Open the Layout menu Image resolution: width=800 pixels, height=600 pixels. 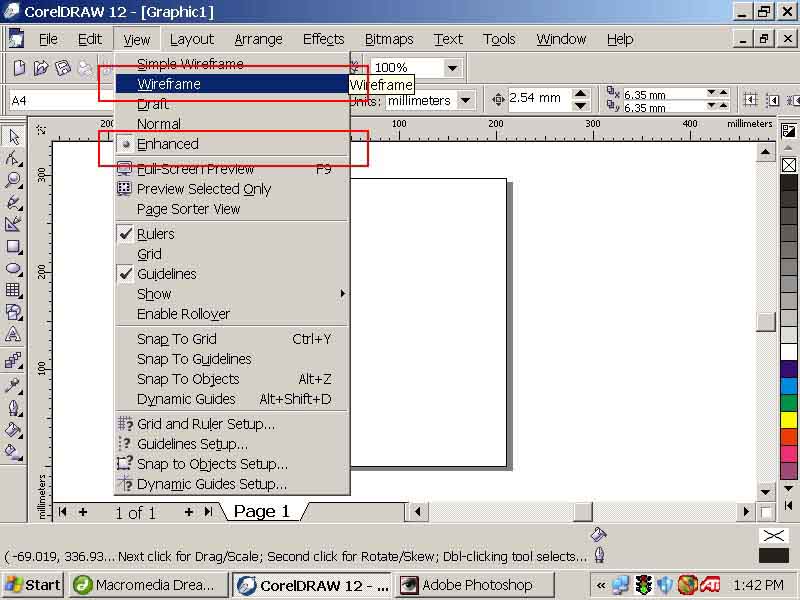[192, 39]
